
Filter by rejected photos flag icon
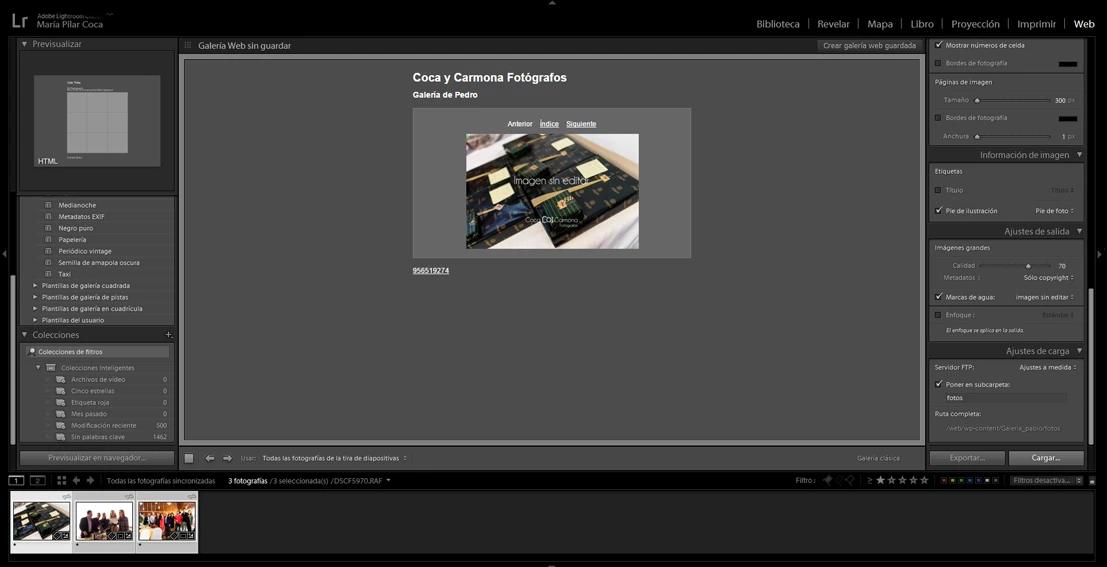[x=851, y=480]
